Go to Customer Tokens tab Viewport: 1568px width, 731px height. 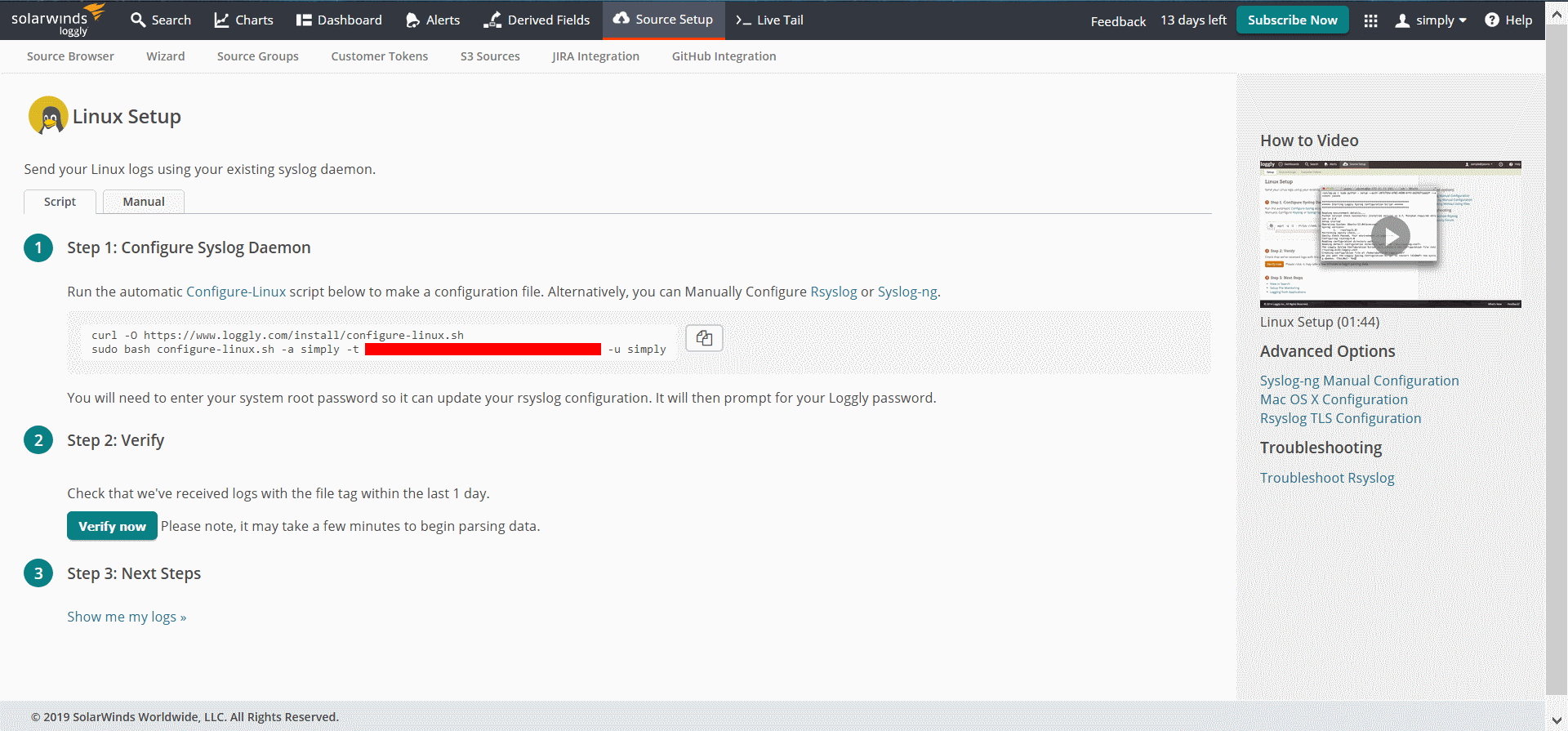(x=380, y=56)
